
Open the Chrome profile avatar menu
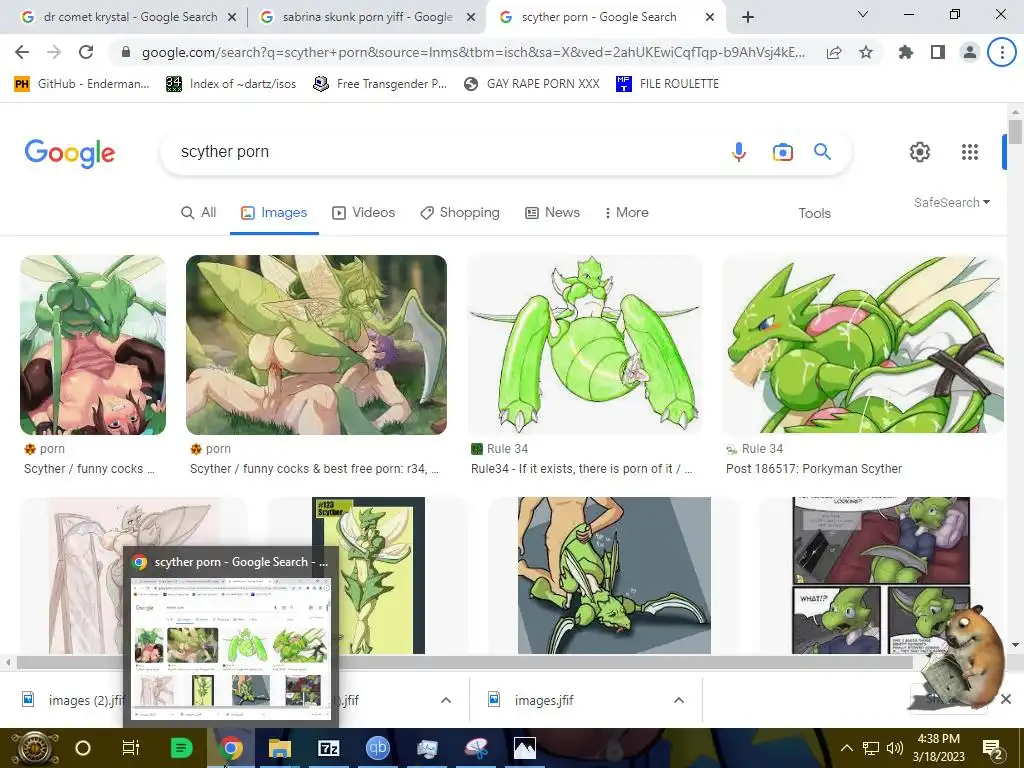[970, 52]
